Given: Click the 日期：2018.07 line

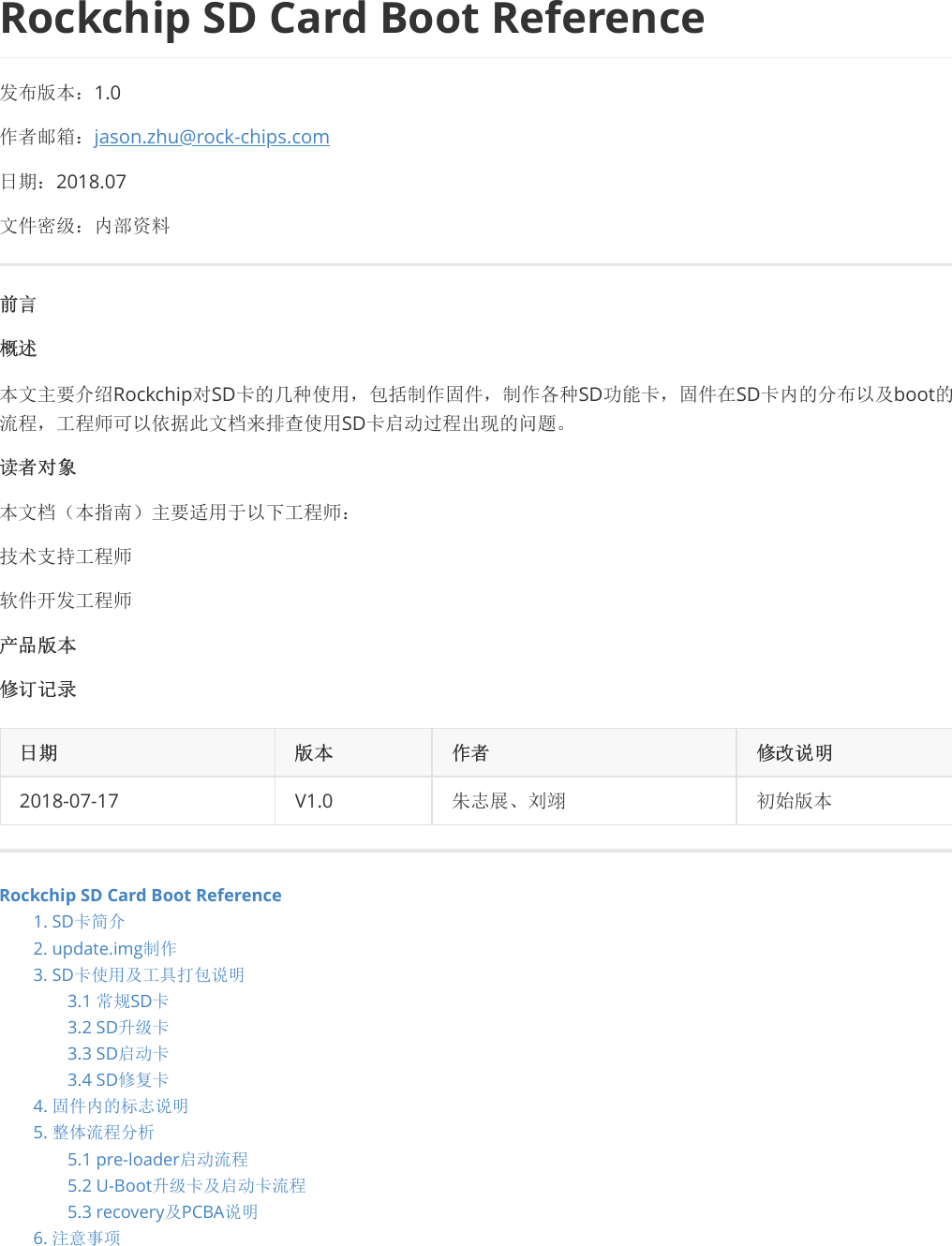Looking at the screenshot, I should (x=63, y=182).
